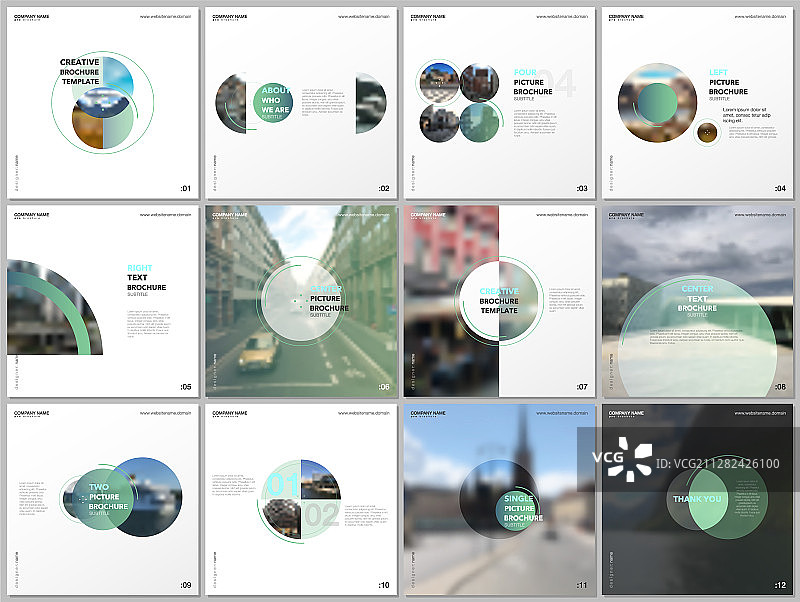The height and width of the screenshot is (602, 800).
Task: Select the "RIGHT TEXT BROCHURE" heading
Action: (146, 278)
